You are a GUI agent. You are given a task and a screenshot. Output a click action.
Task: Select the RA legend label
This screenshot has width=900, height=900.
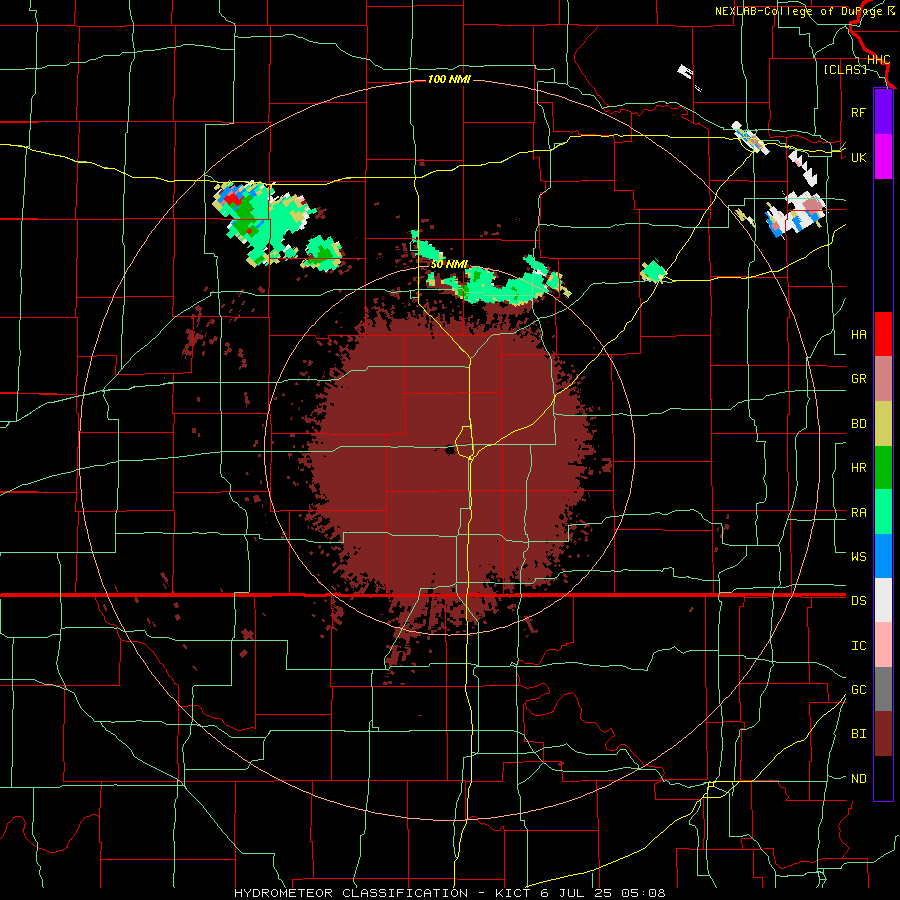click(x=858, y=513)
